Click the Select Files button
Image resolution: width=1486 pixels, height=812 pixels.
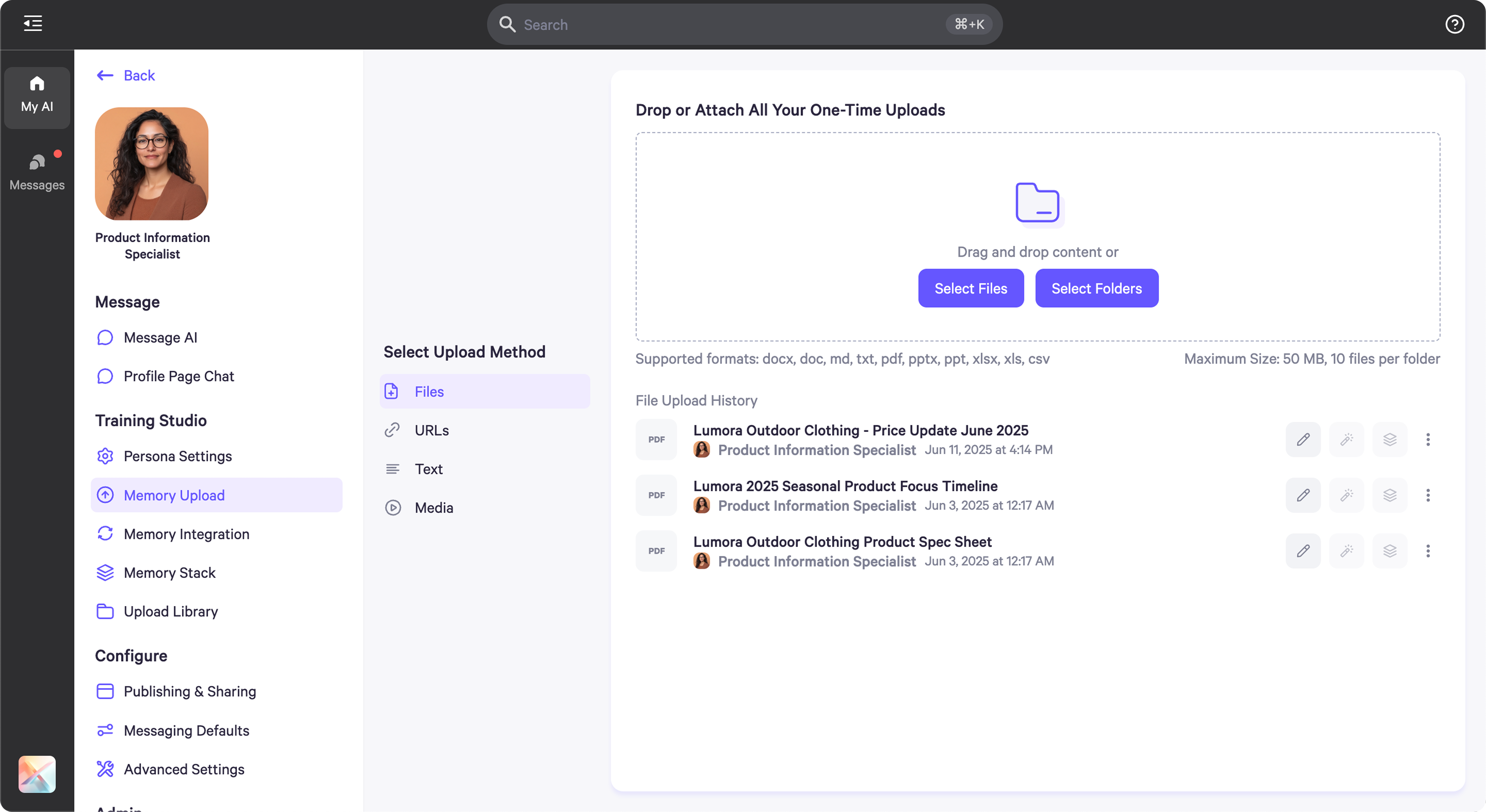[x=970, y=288]
